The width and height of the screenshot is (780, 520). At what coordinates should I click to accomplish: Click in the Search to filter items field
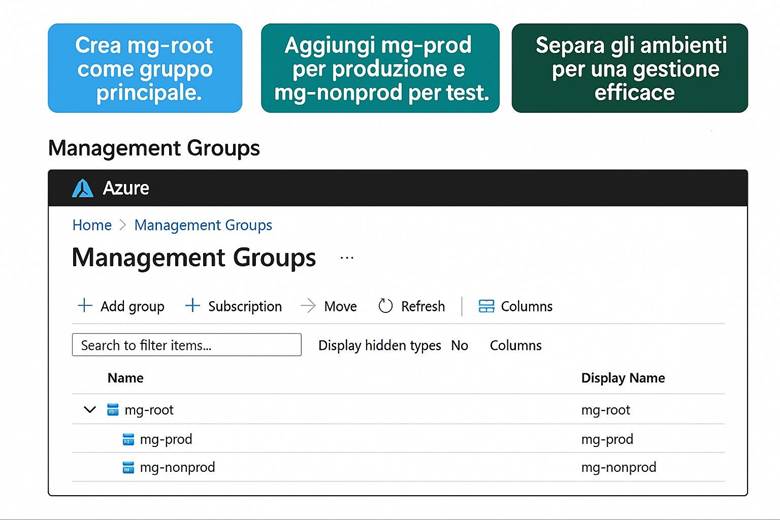tap(186, 345)
